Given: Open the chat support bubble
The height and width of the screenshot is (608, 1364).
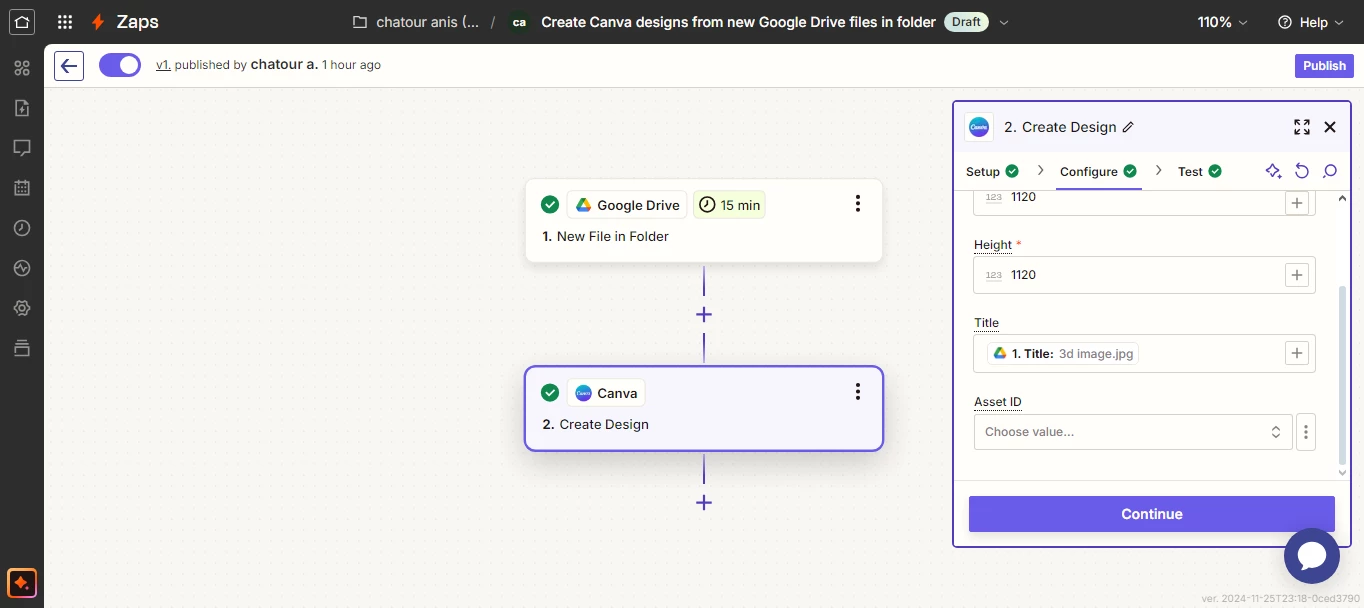Looking at the screenshot, I should [x=1311, y=555].
